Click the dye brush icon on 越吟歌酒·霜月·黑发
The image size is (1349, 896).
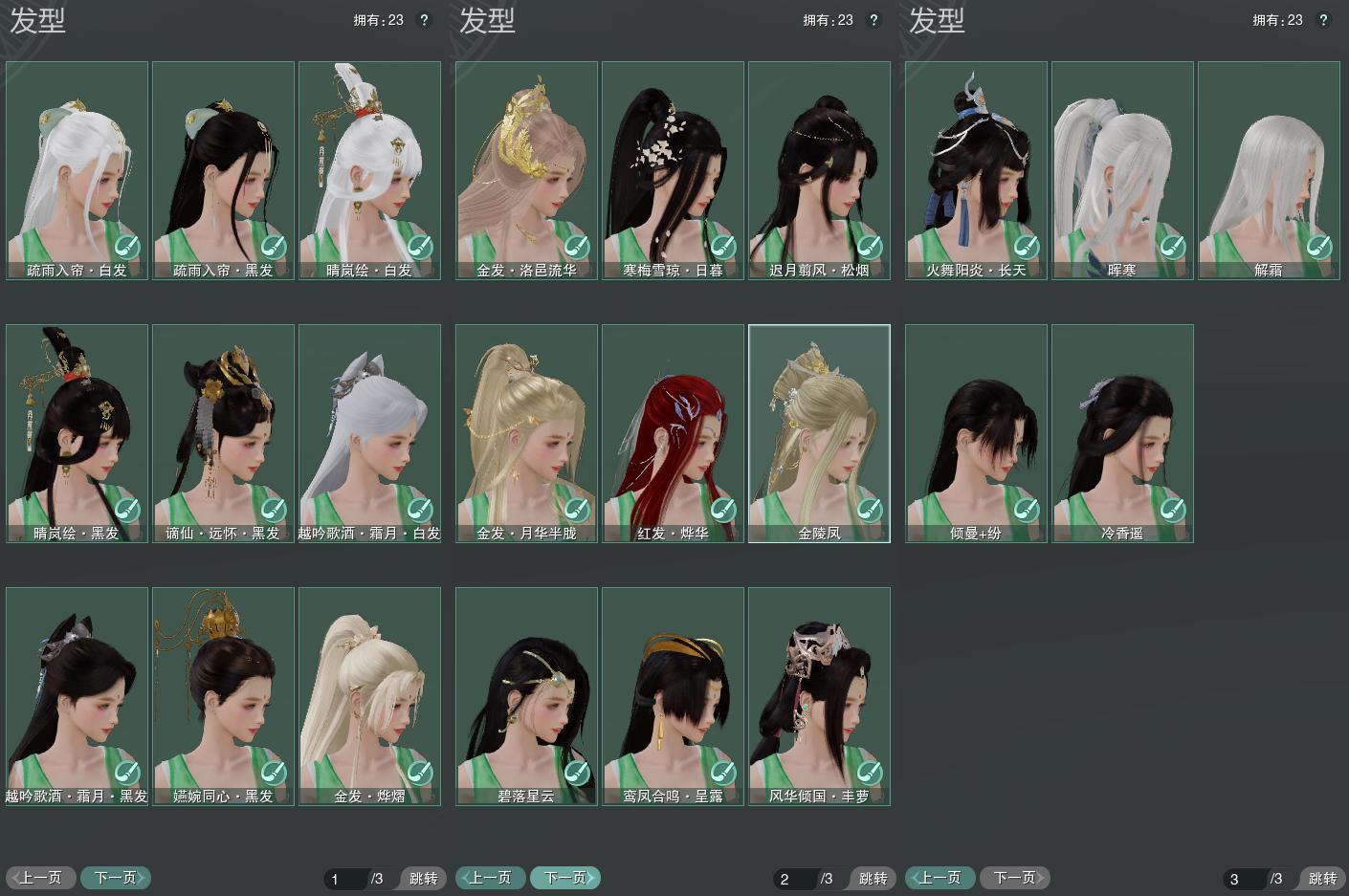click(127, 773)
